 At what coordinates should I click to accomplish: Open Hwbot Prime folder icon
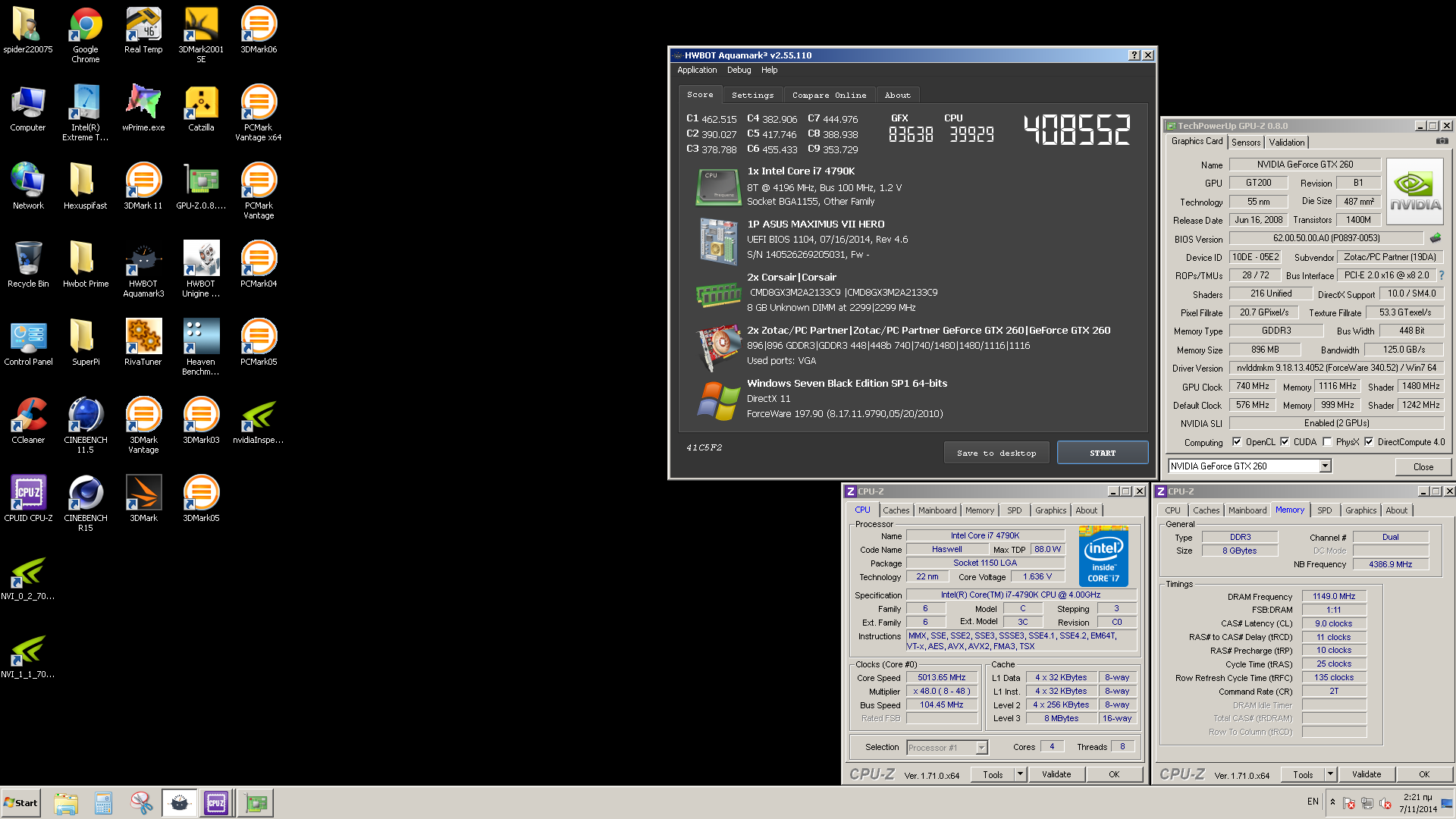point(86,265)
